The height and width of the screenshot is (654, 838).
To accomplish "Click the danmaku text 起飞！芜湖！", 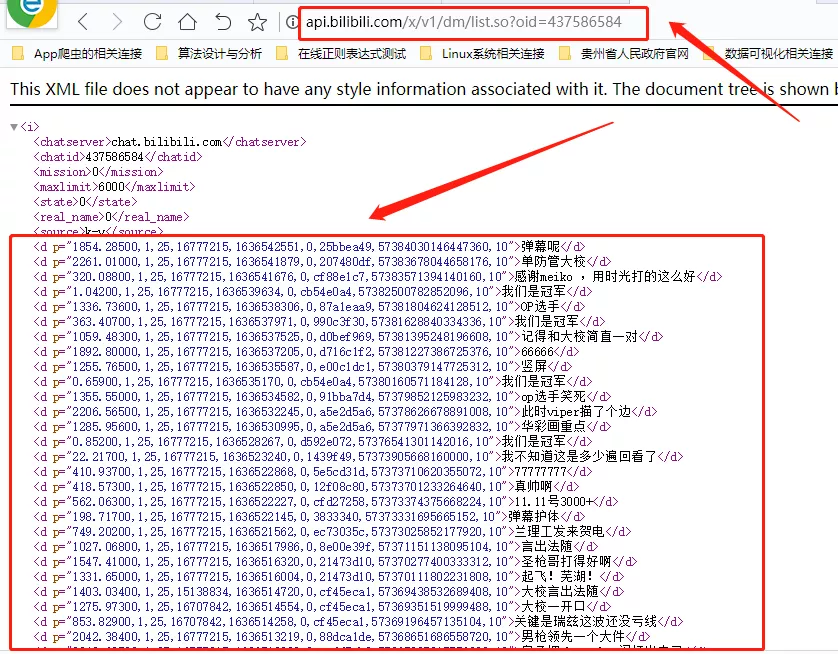I will [x=557, y=577].
